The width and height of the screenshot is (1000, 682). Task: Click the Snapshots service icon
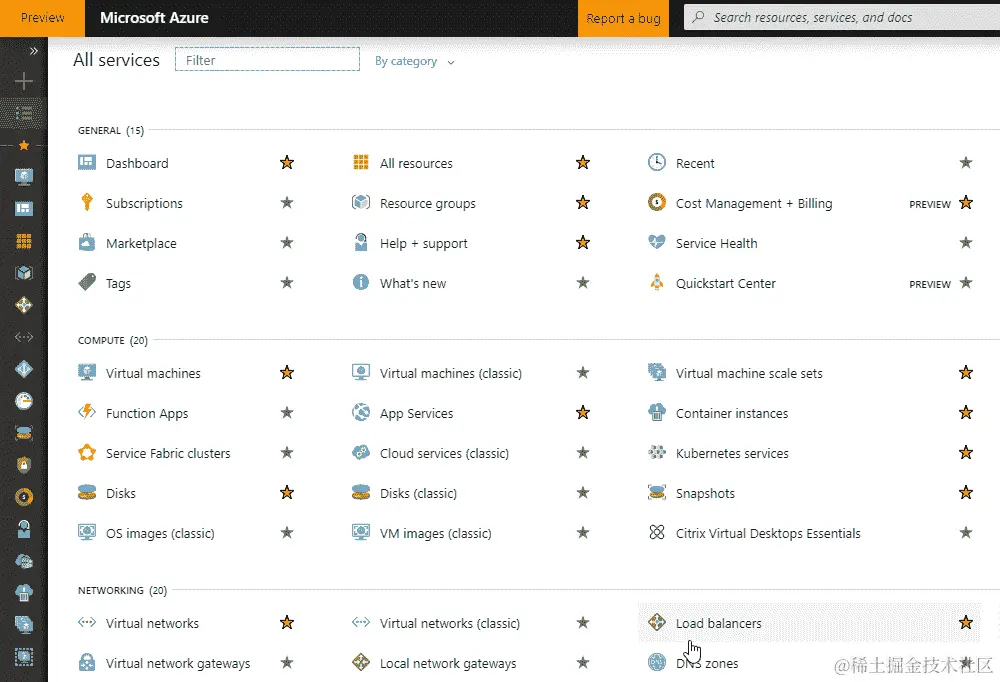tap(657, 493)
